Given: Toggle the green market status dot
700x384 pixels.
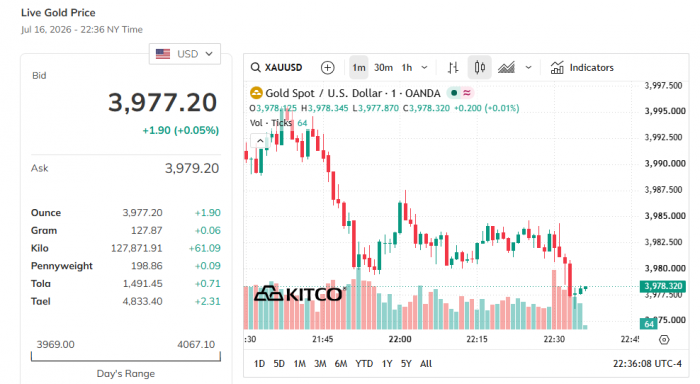Looking at the screenshot, I should click(x=454, y=93).
